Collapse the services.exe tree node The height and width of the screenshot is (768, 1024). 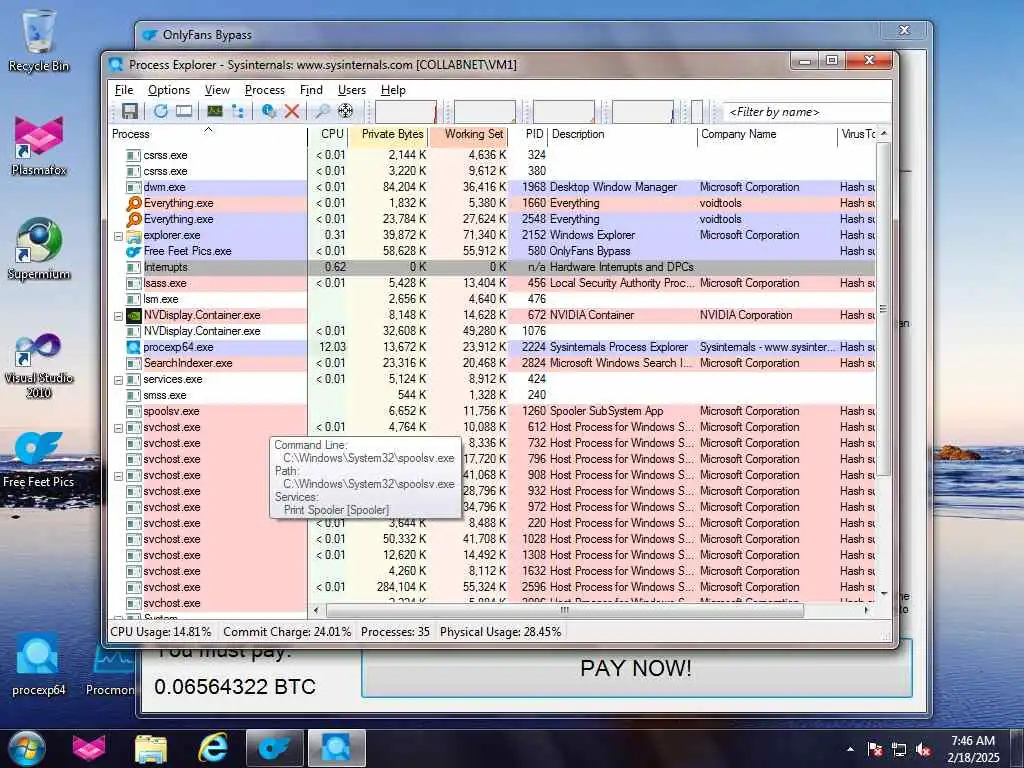[118, 380]
